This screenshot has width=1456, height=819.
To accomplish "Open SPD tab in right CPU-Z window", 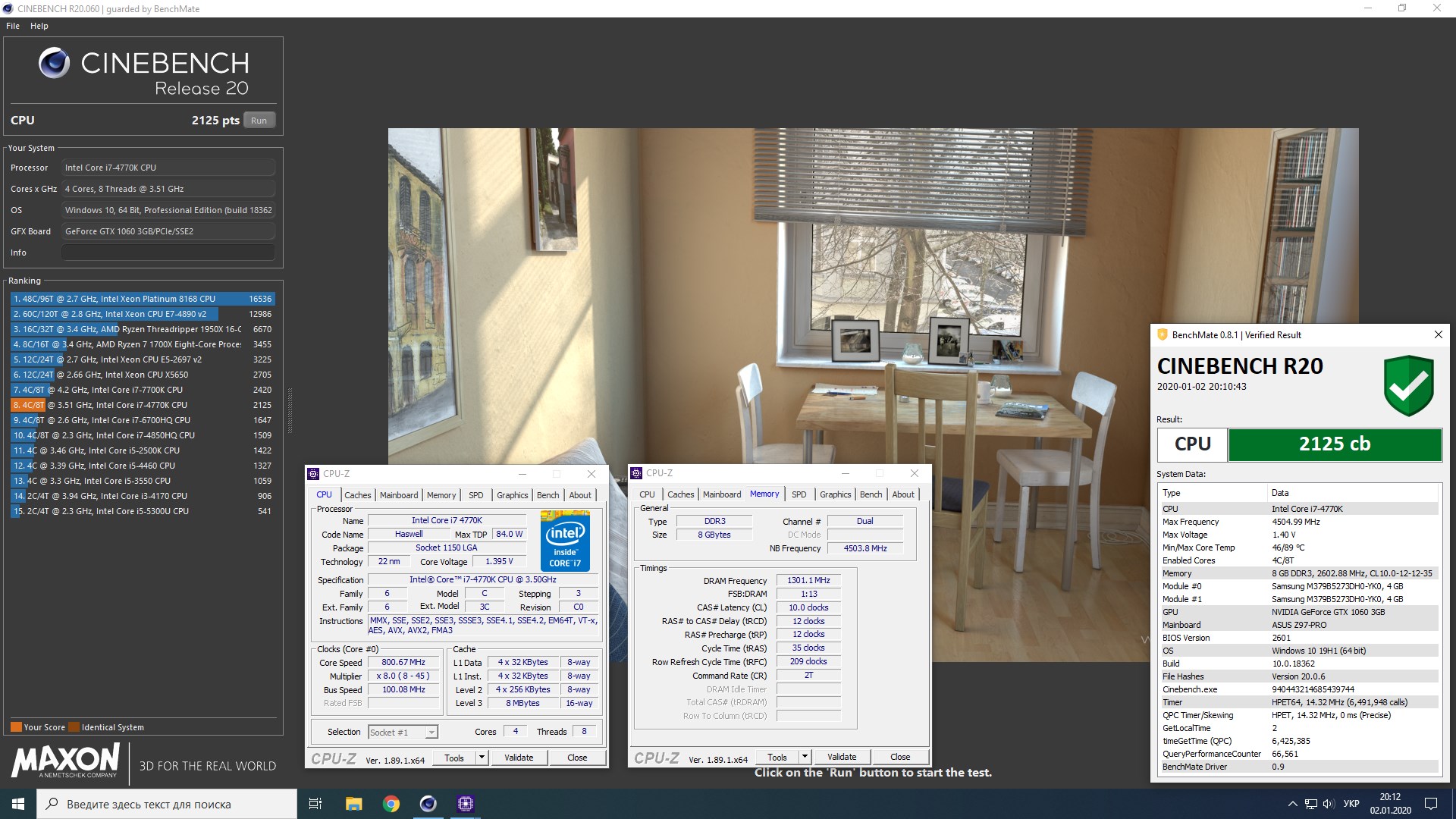I will [799, 494].
